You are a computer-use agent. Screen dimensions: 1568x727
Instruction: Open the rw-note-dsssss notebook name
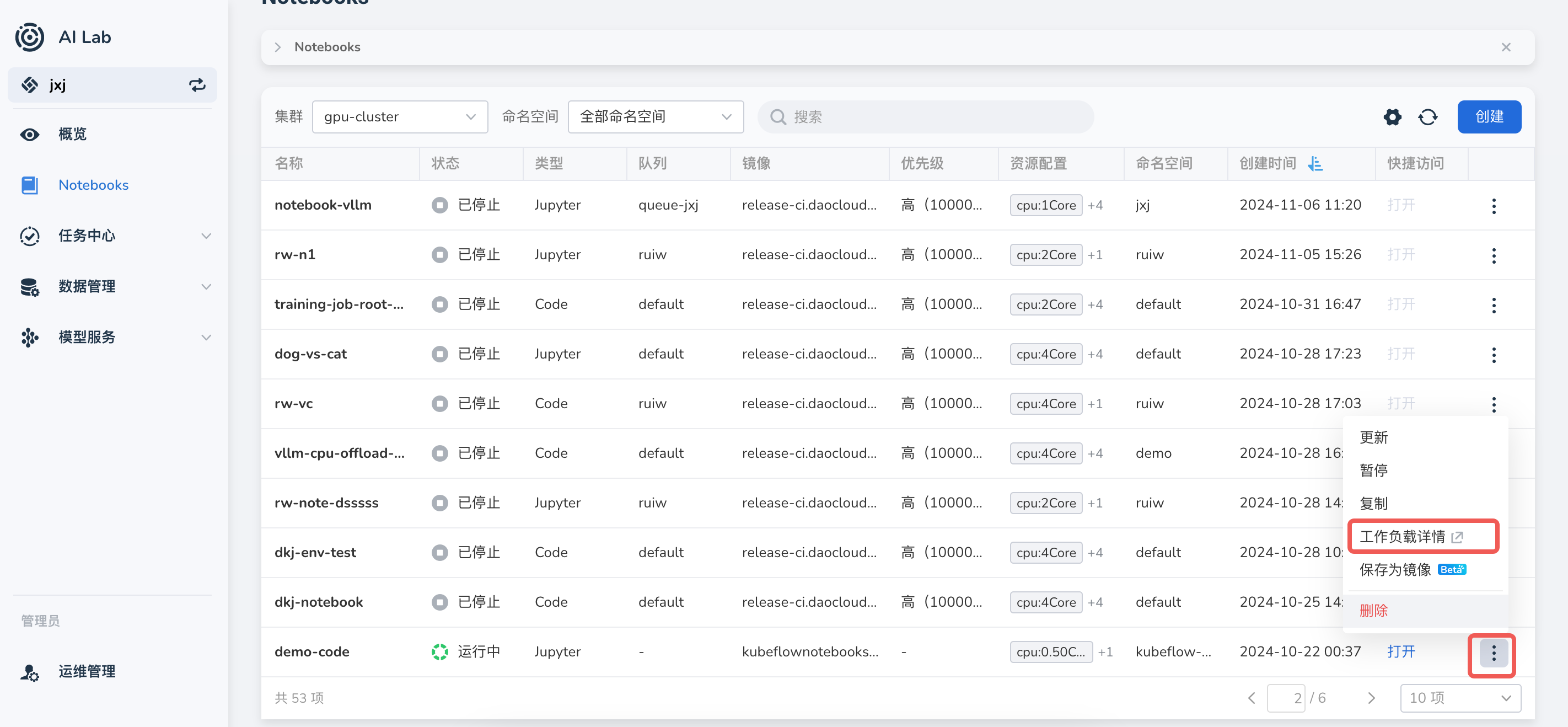[x=326, y=504]
